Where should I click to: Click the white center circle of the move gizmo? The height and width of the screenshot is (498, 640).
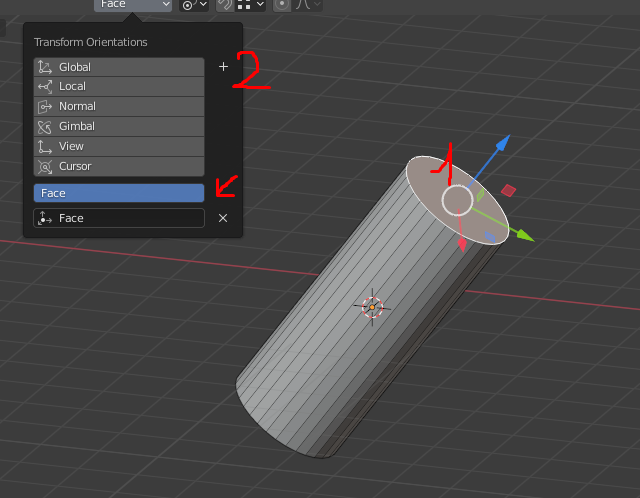(x=457, y=200)
